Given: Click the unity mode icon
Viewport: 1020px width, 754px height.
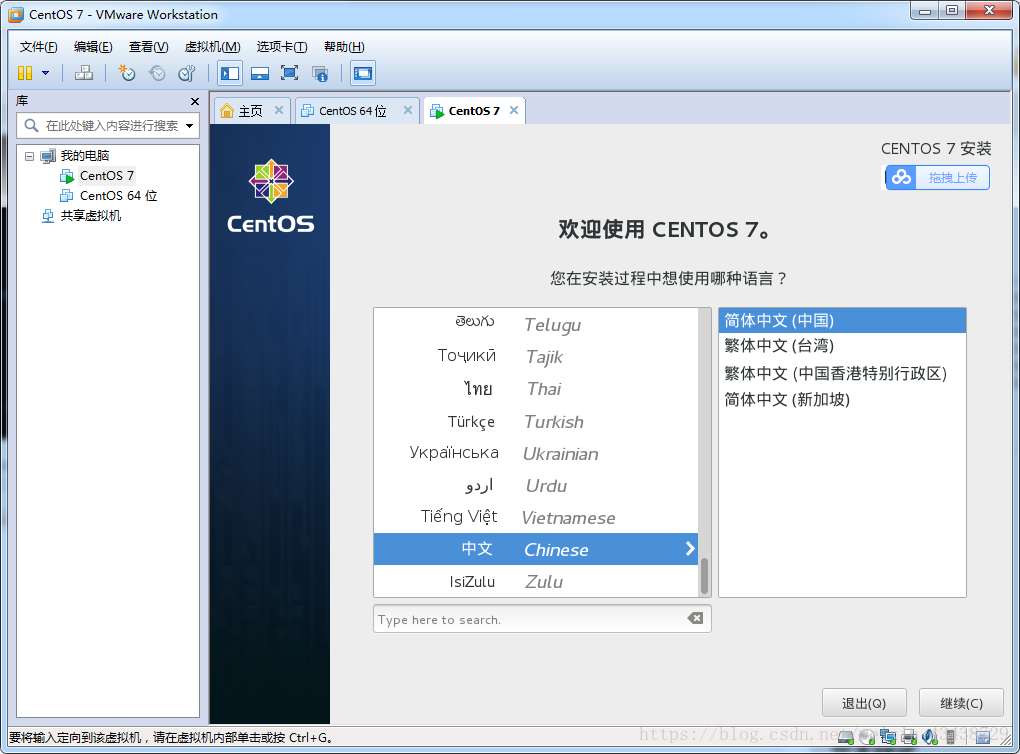Looking at the screenshot, I should [x=319, y=73].
